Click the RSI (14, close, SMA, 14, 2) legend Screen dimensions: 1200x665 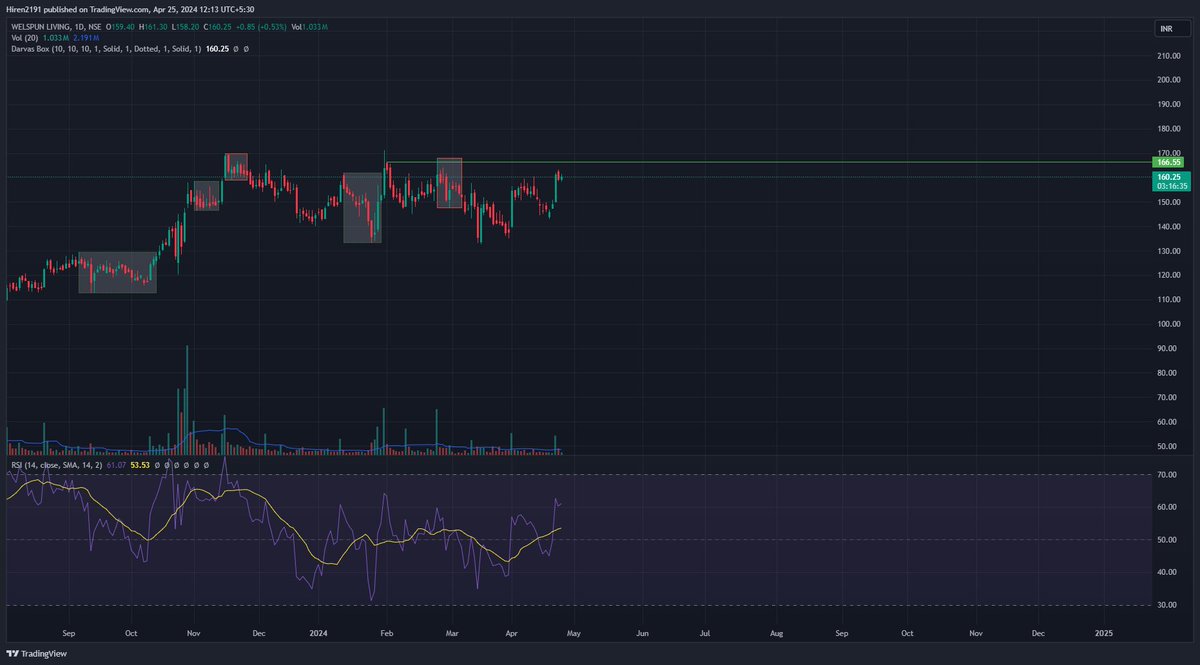coord(57,465)
